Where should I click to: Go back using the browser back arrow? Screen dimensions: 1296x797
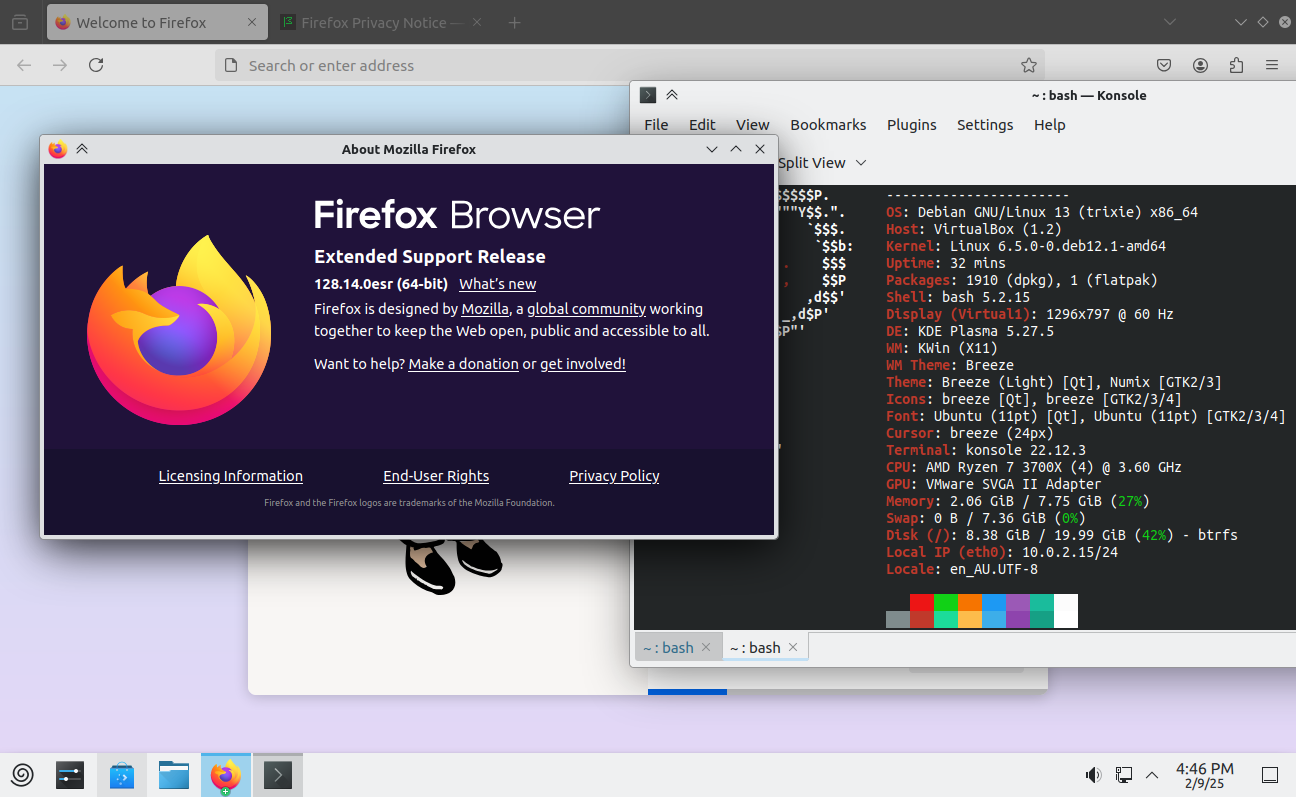pyautogui.click(x=24, y=65)
